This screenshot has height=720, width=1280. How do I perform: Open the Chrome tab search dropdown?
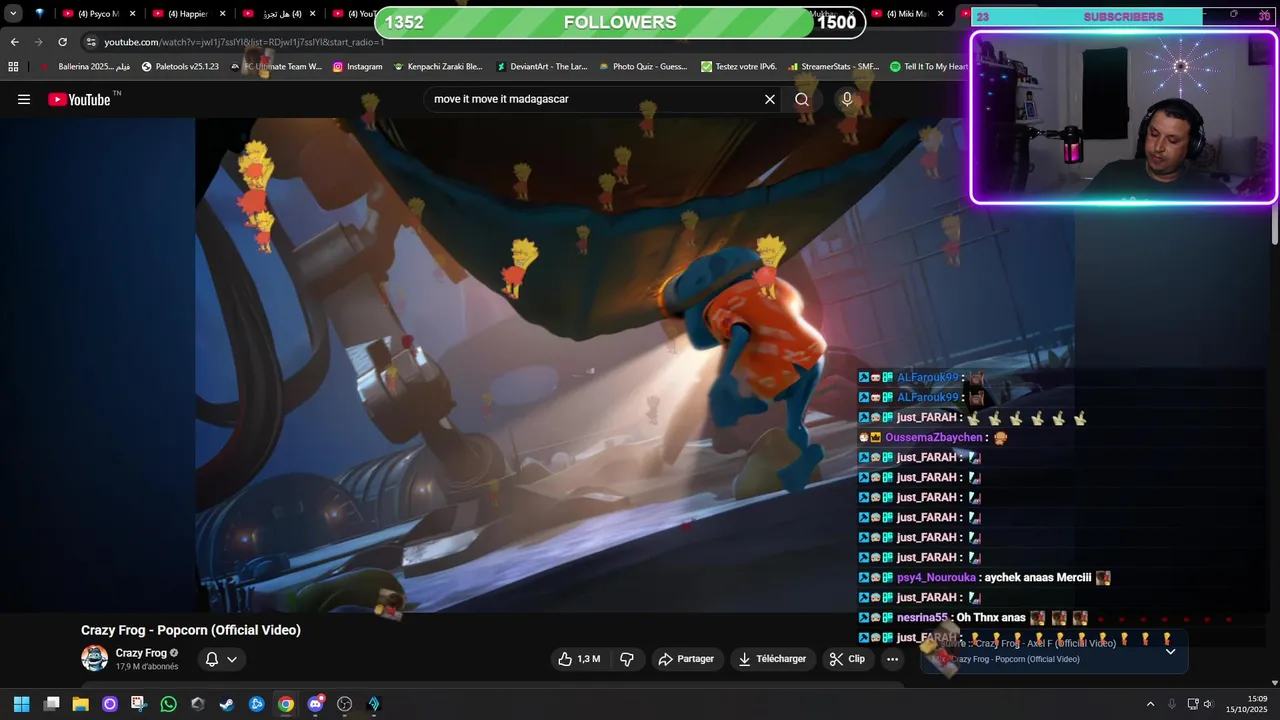pos(13,14)
